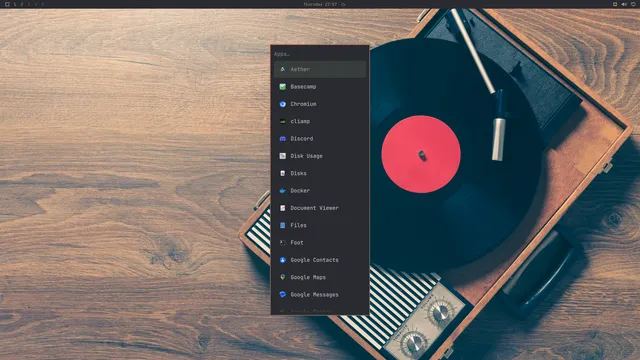
Task: Switch to workspace 2 in top bar
Action: (x=22, y=4)
